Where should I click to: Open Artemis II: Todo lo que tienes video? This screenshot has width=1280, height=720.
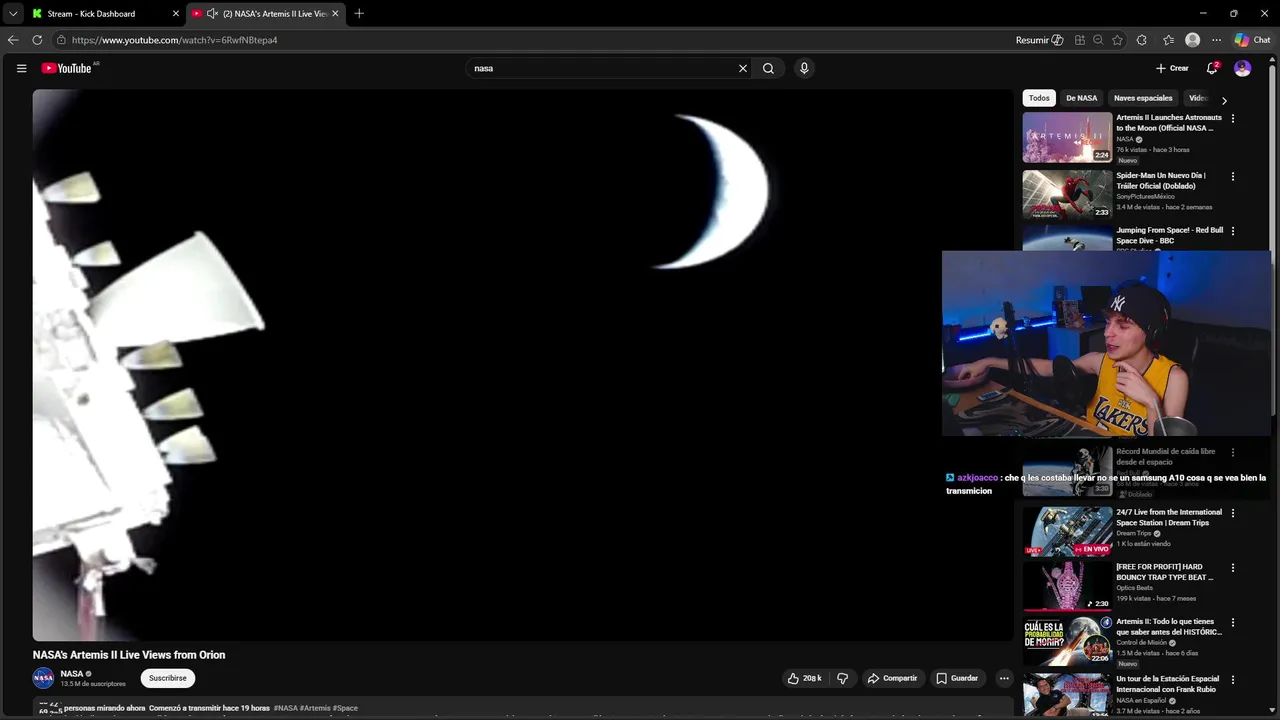(x=1067, y=640)
